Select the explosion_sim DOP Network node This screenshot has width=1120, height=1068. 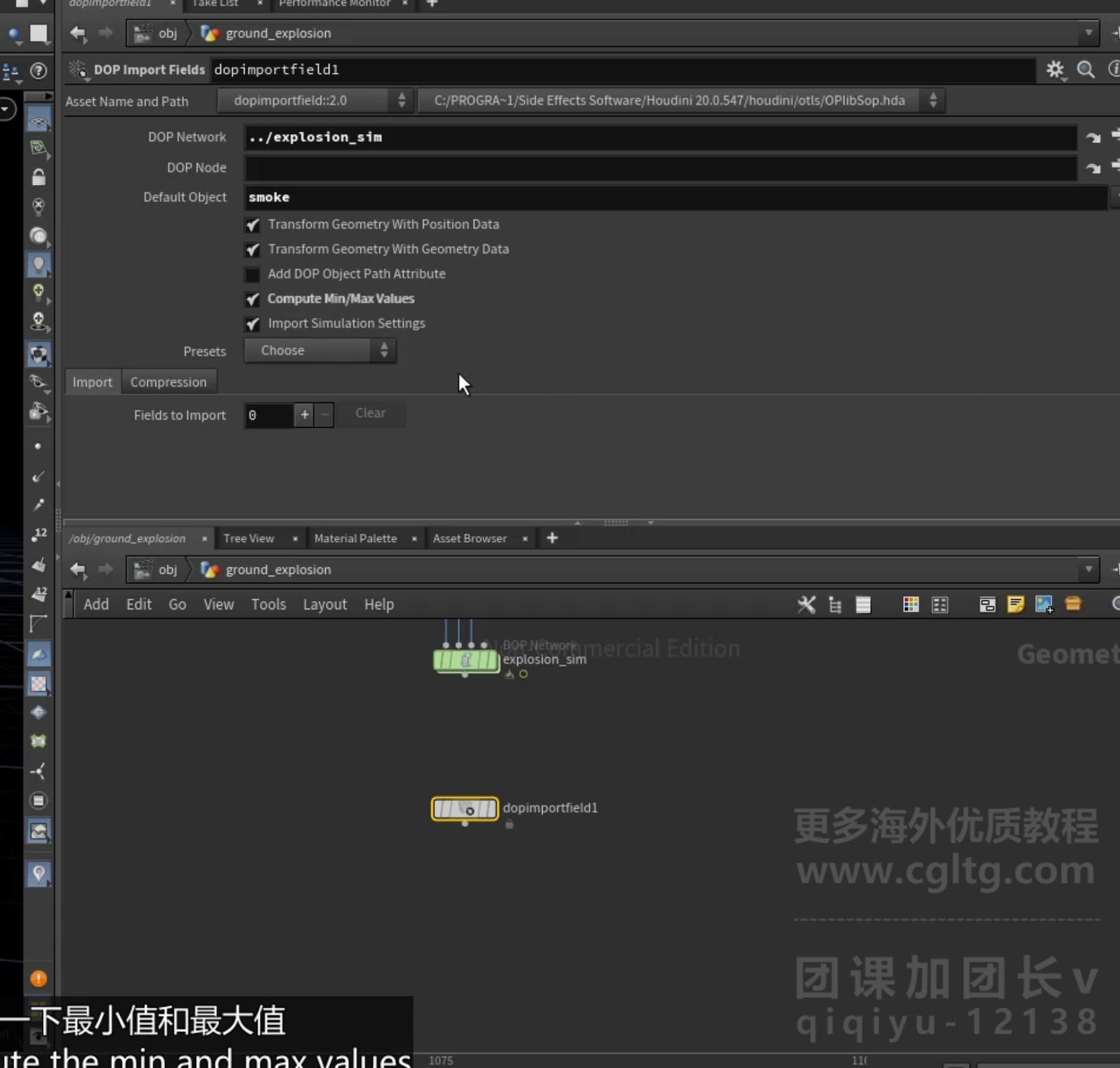(x=466, y=661)
